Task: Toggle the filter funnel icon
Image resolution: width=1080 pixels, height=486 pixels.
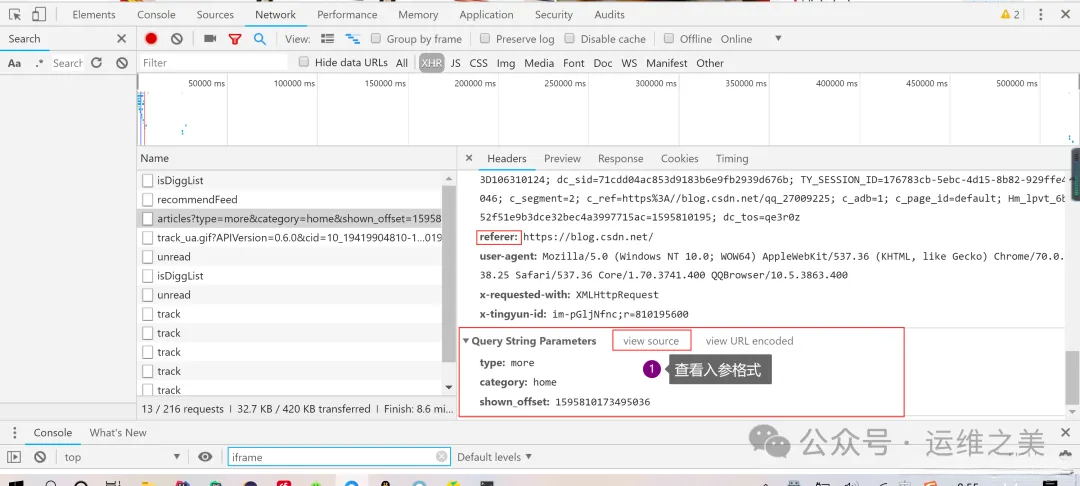Action: 235,39
